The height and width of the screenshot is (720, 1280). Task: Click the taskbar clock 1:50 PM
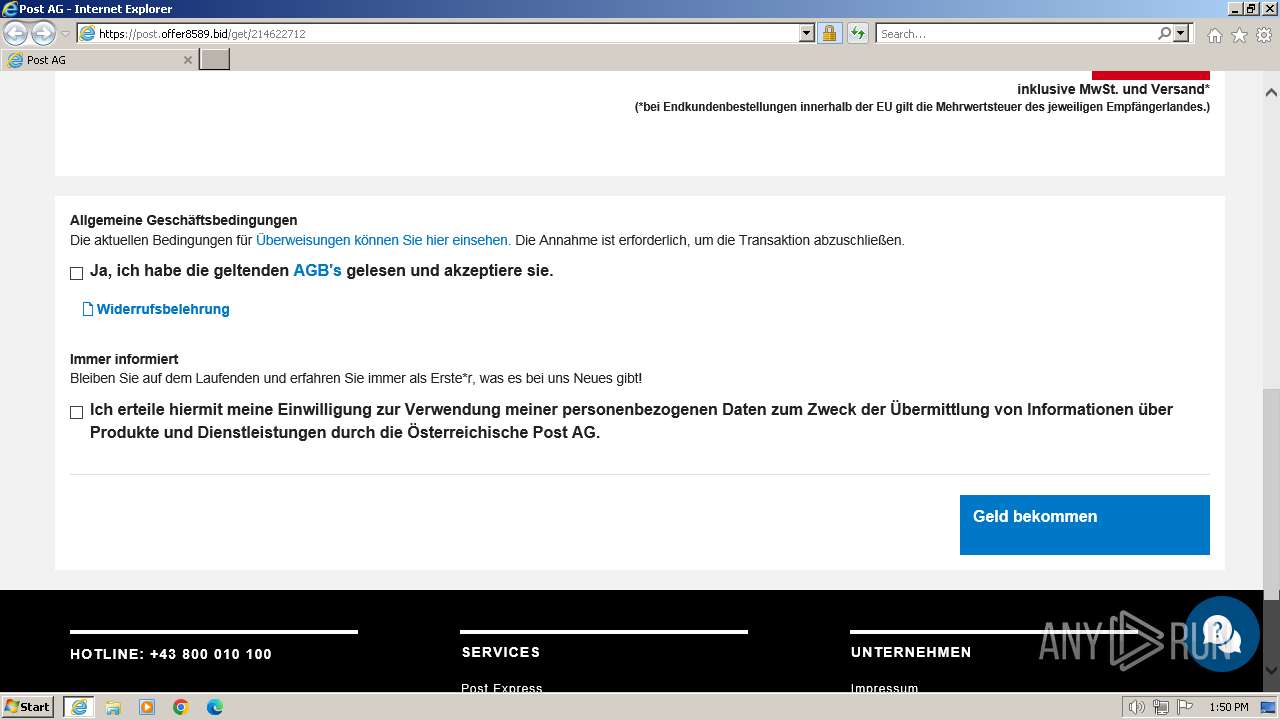[x=1228, y=707]
